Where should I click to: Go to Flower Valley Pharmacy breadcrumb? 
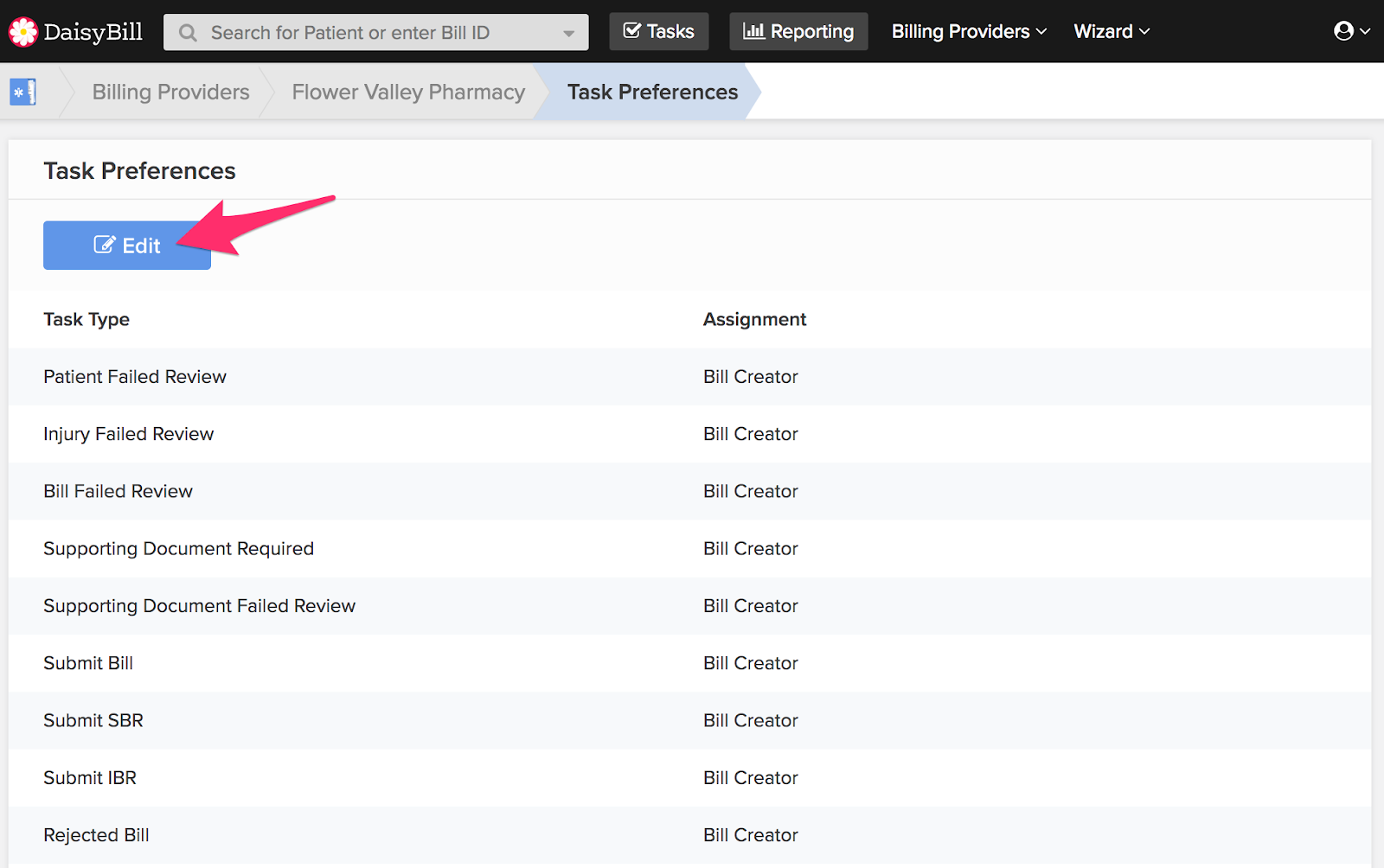(x=408, y=92)
